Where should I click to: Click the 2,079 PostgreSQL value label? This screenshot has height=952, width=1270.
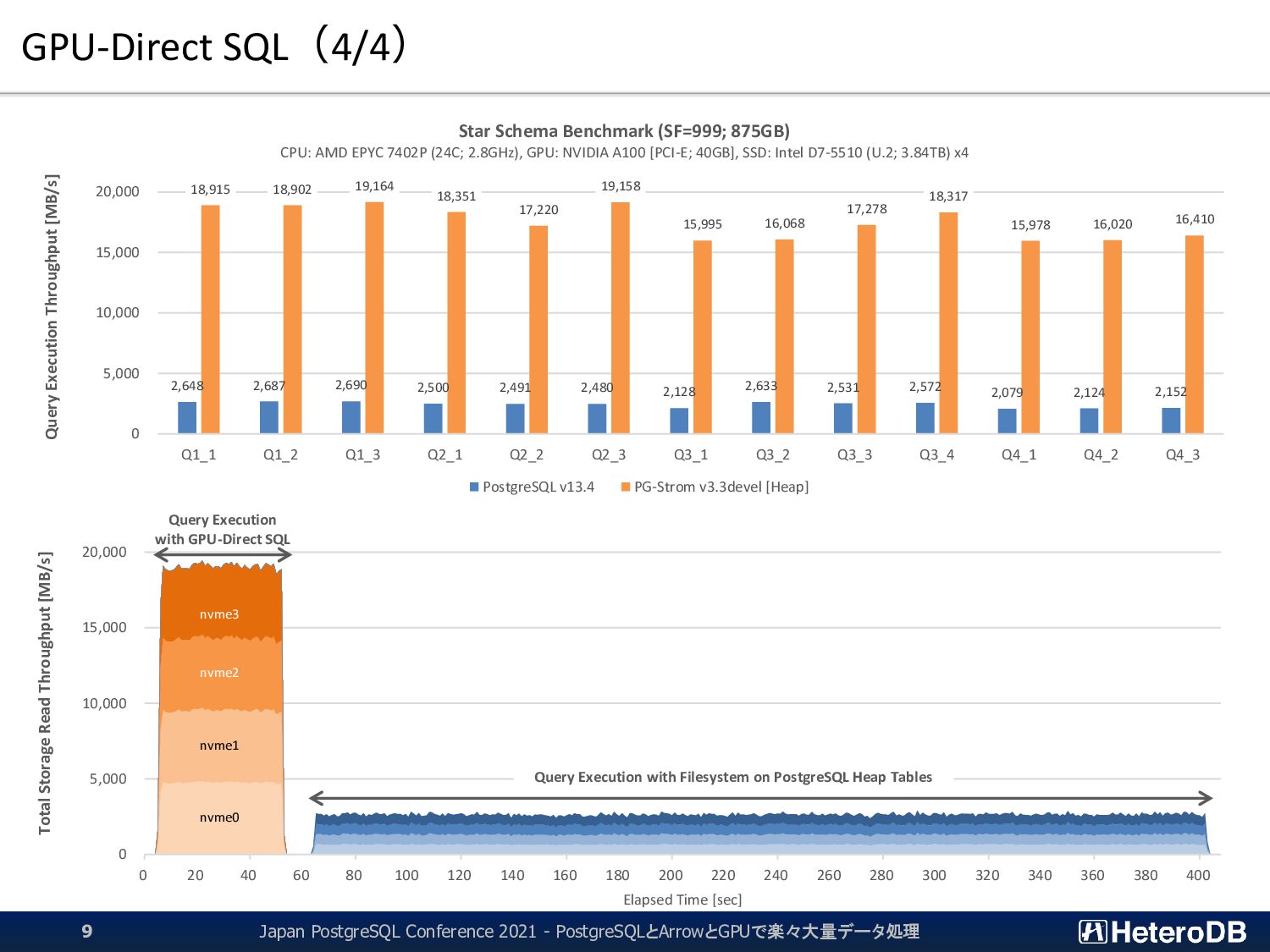coord(1007,393)
